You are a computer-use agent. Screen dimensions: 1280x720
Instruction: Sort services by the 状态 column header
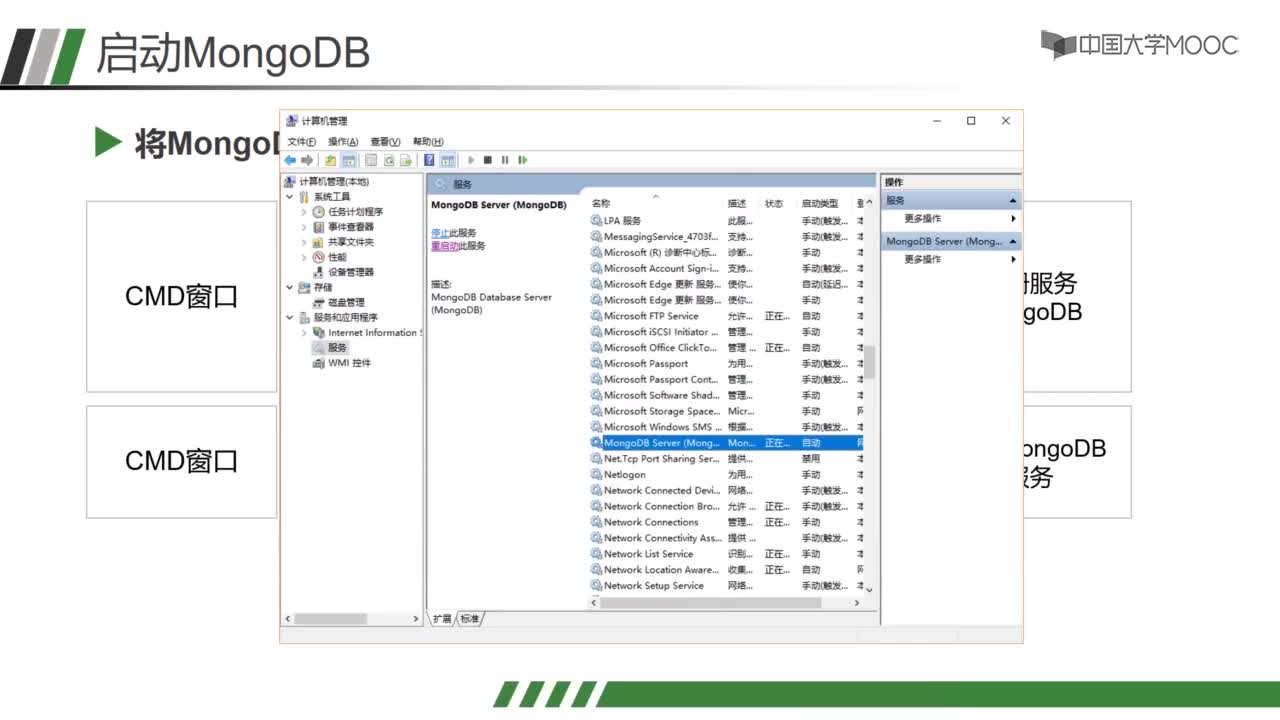coord(779,203)
